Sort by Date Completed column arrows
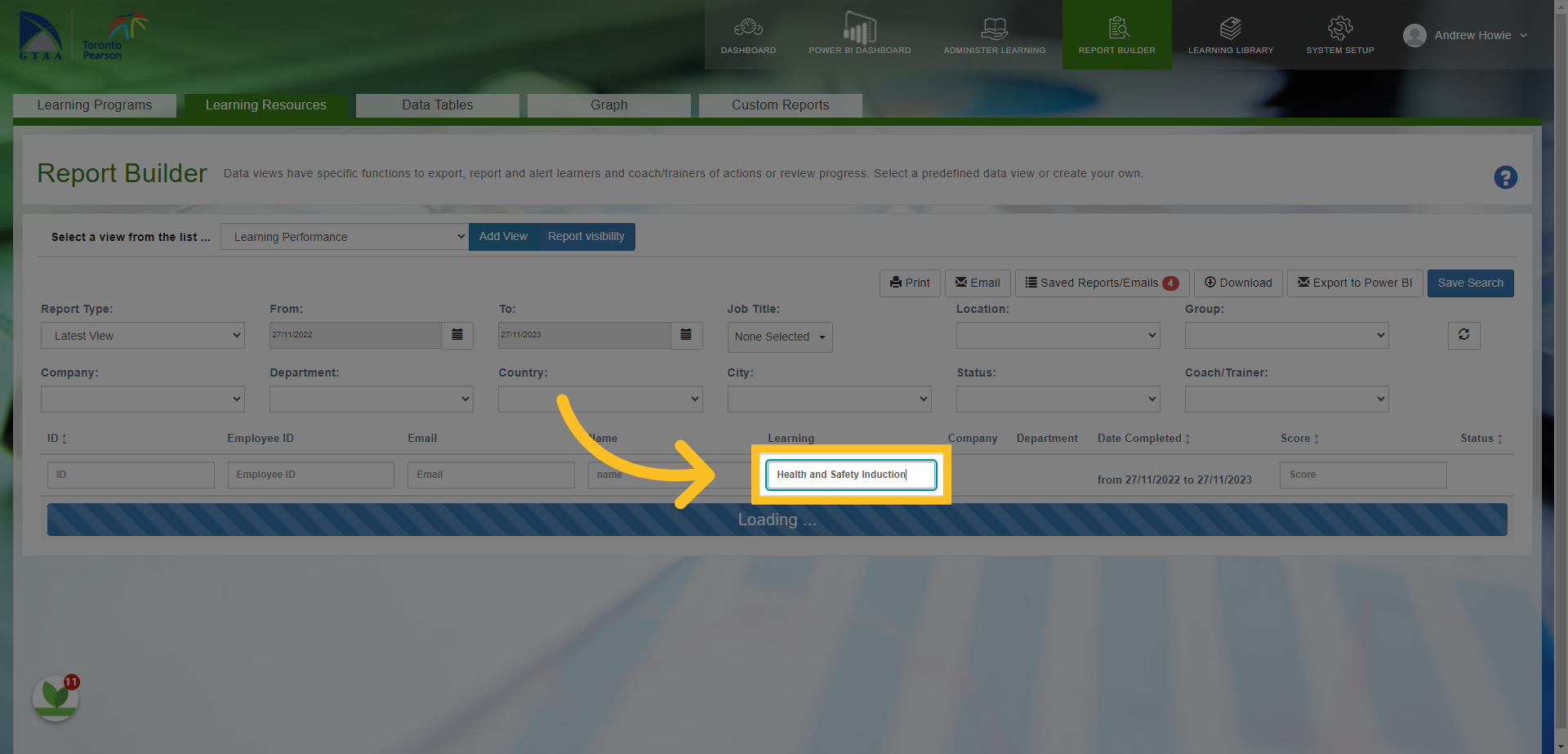Viewport: 1568px width, 754px height. 1187,439
